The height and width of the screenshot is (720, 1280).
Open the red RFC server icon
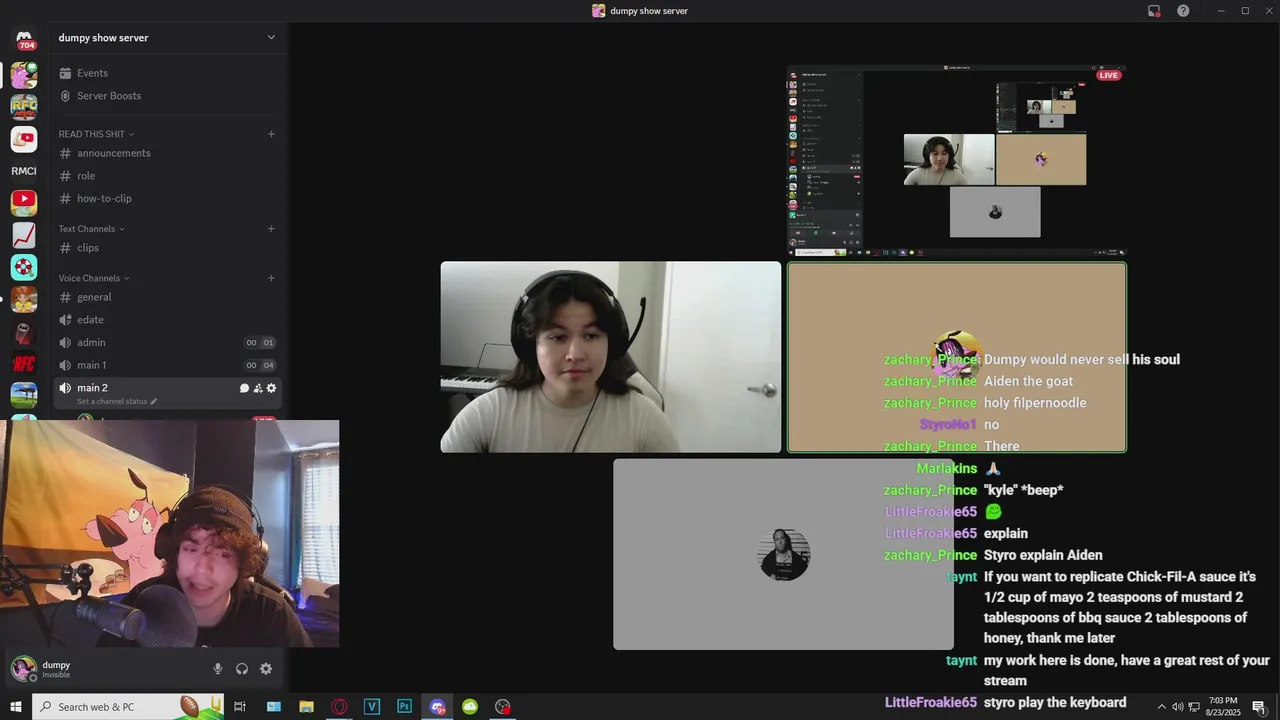24,363
